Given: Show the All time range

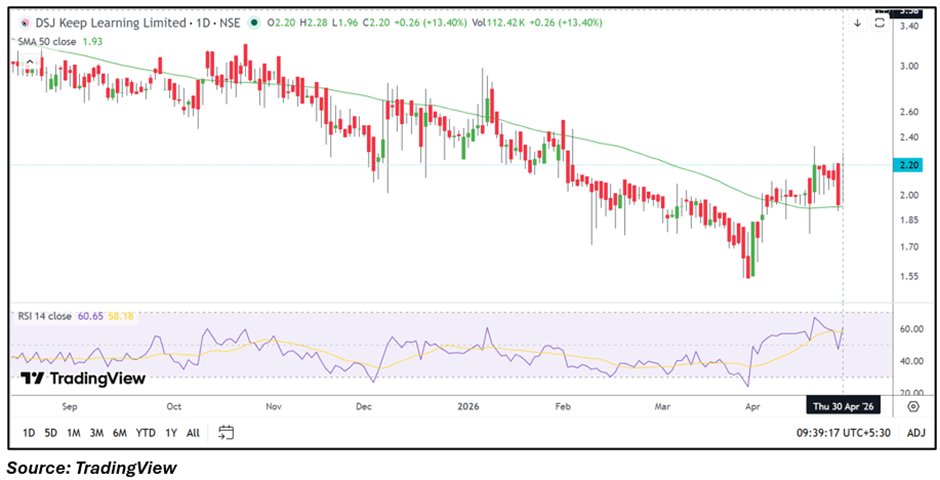Looking at the screenshot, I should [193, 433].
